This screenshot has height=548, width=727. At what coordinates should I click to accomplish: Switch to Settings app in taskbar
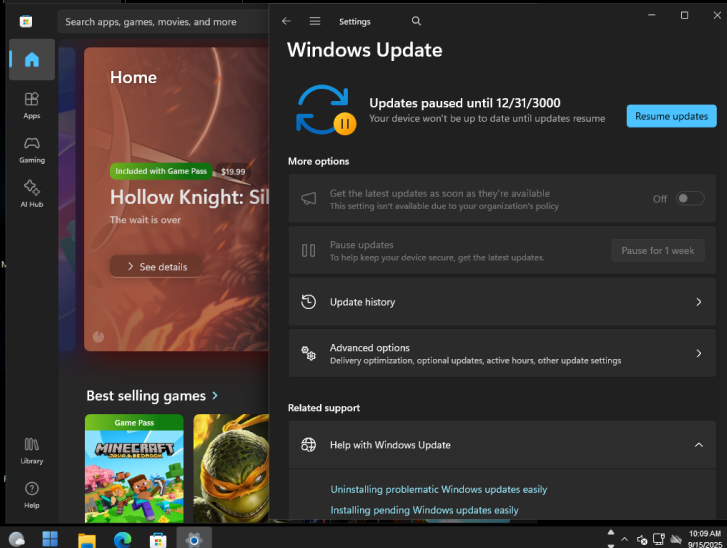(x=194, y=540)
